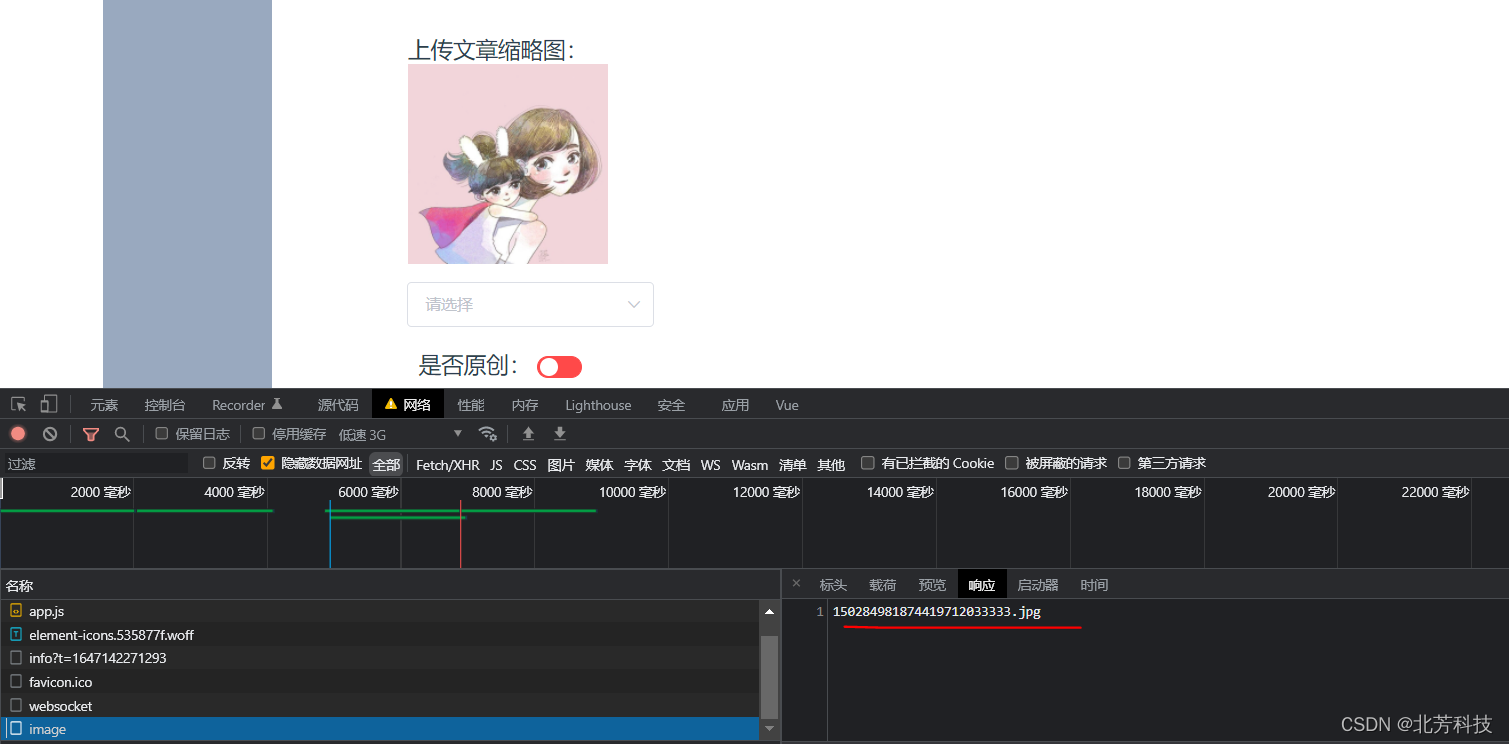
Task: Check 有已拦截的 Cookie checkbox
Action: [x=868, y=463]
